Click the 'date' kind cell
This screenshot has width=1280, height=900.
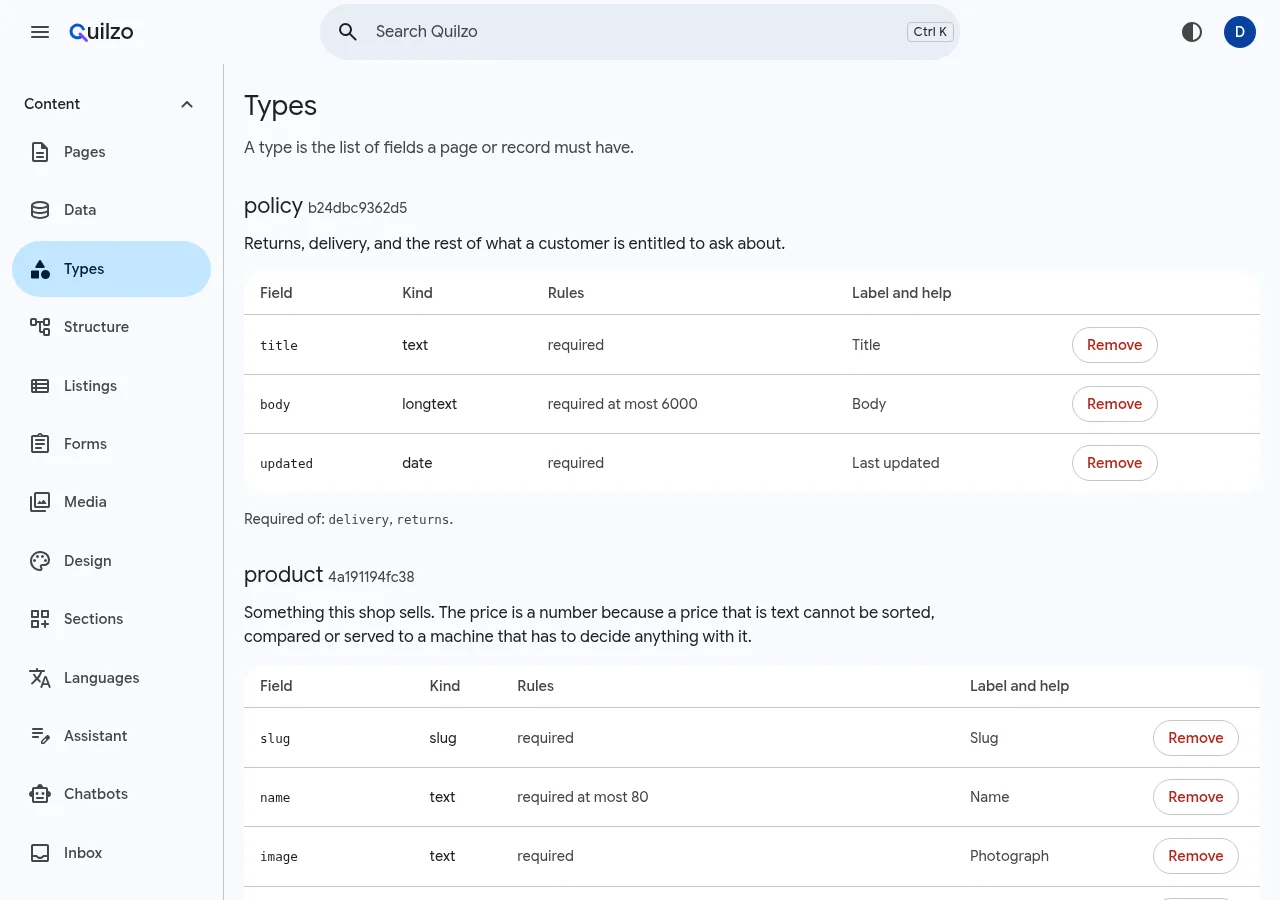pyautogui.click(x=417, y=463)
